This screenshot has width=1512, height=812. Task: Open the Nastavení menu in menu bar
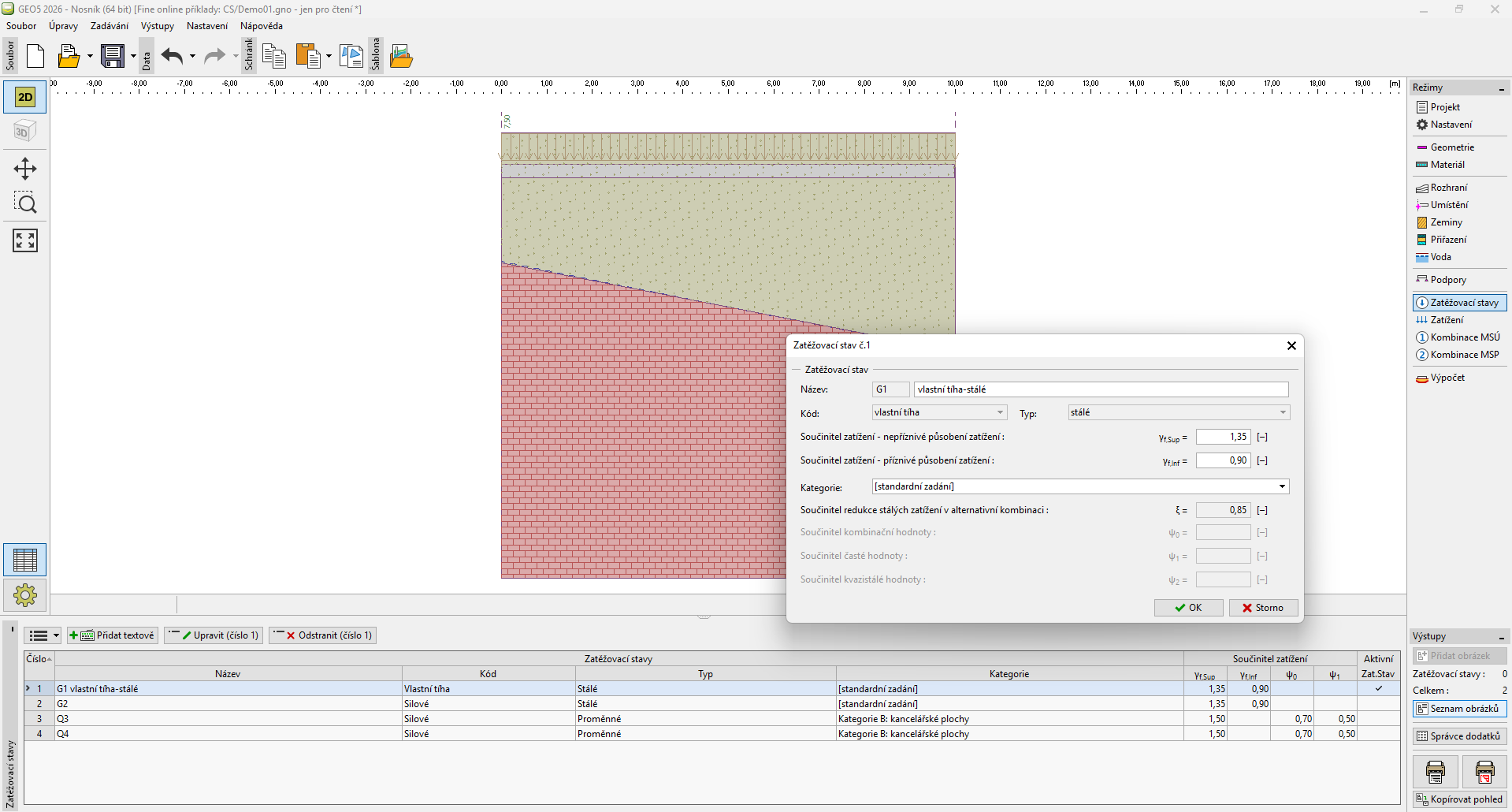(x=206, y=26)
